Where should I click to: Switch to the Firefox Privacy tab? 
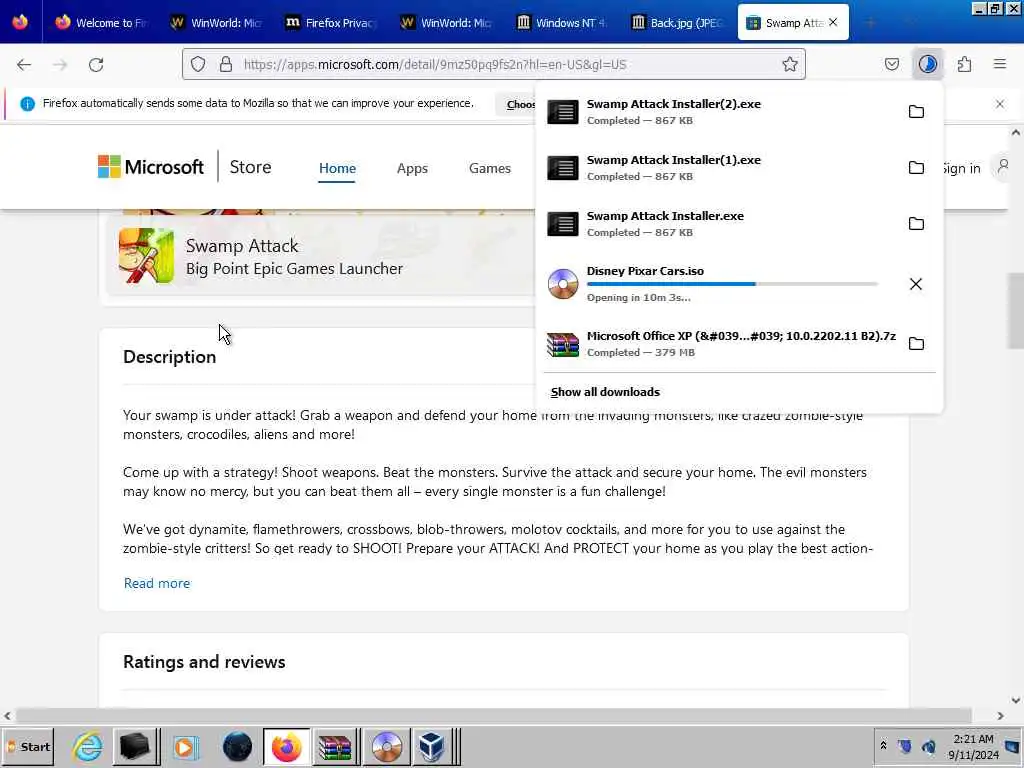(331, 23)
